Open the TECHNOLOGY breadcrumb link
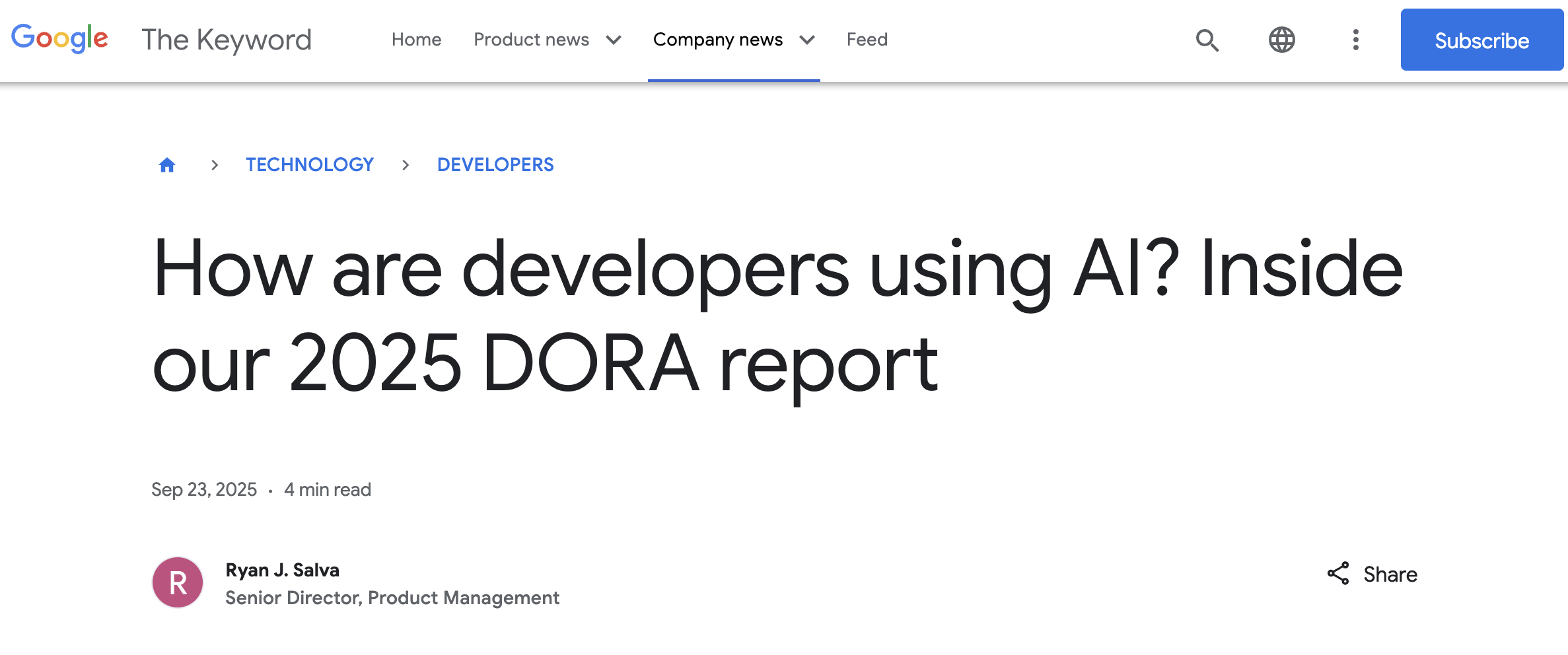1568x655 pixels. pos(310,164)
